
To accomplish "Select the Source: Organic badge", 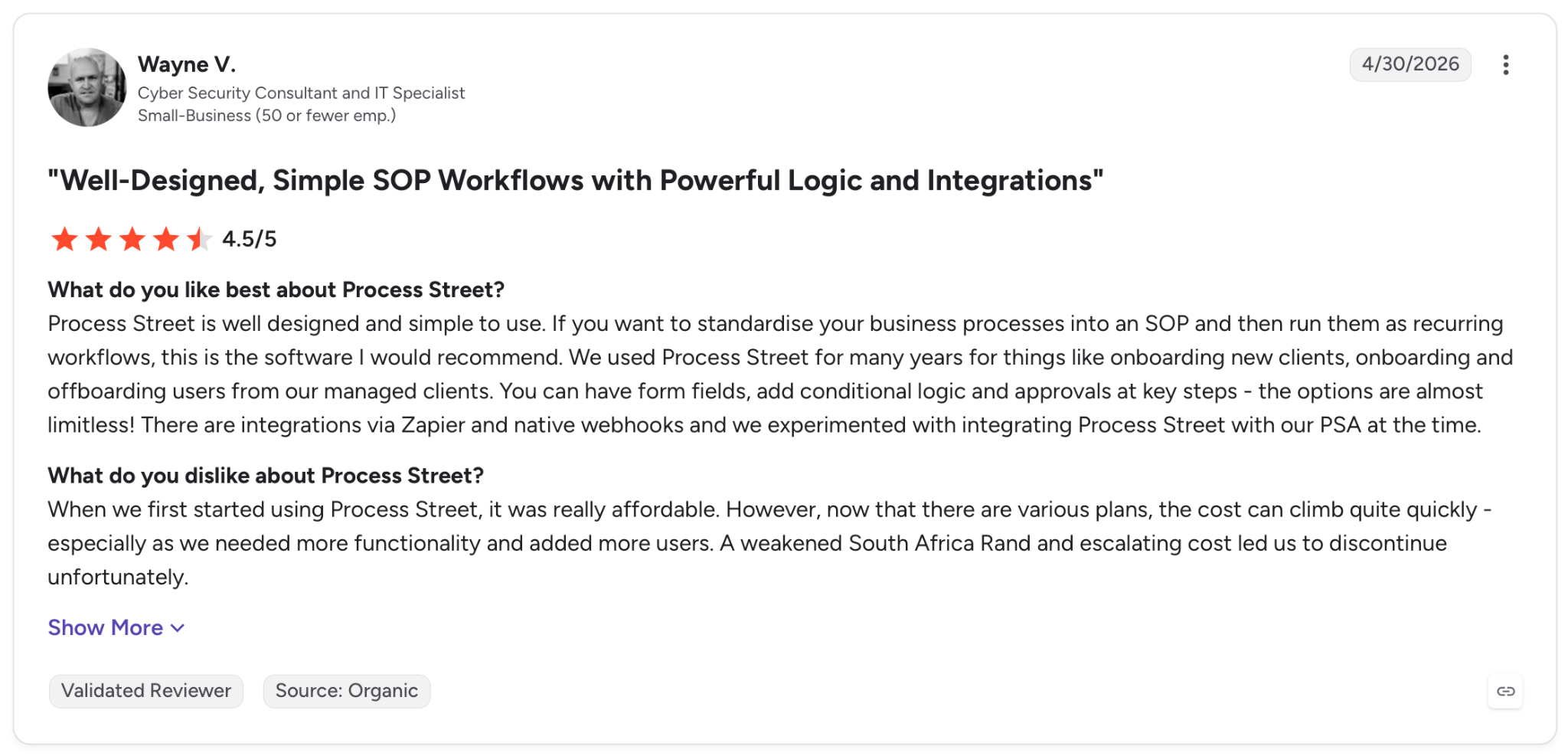I will [x=347, y=691].
